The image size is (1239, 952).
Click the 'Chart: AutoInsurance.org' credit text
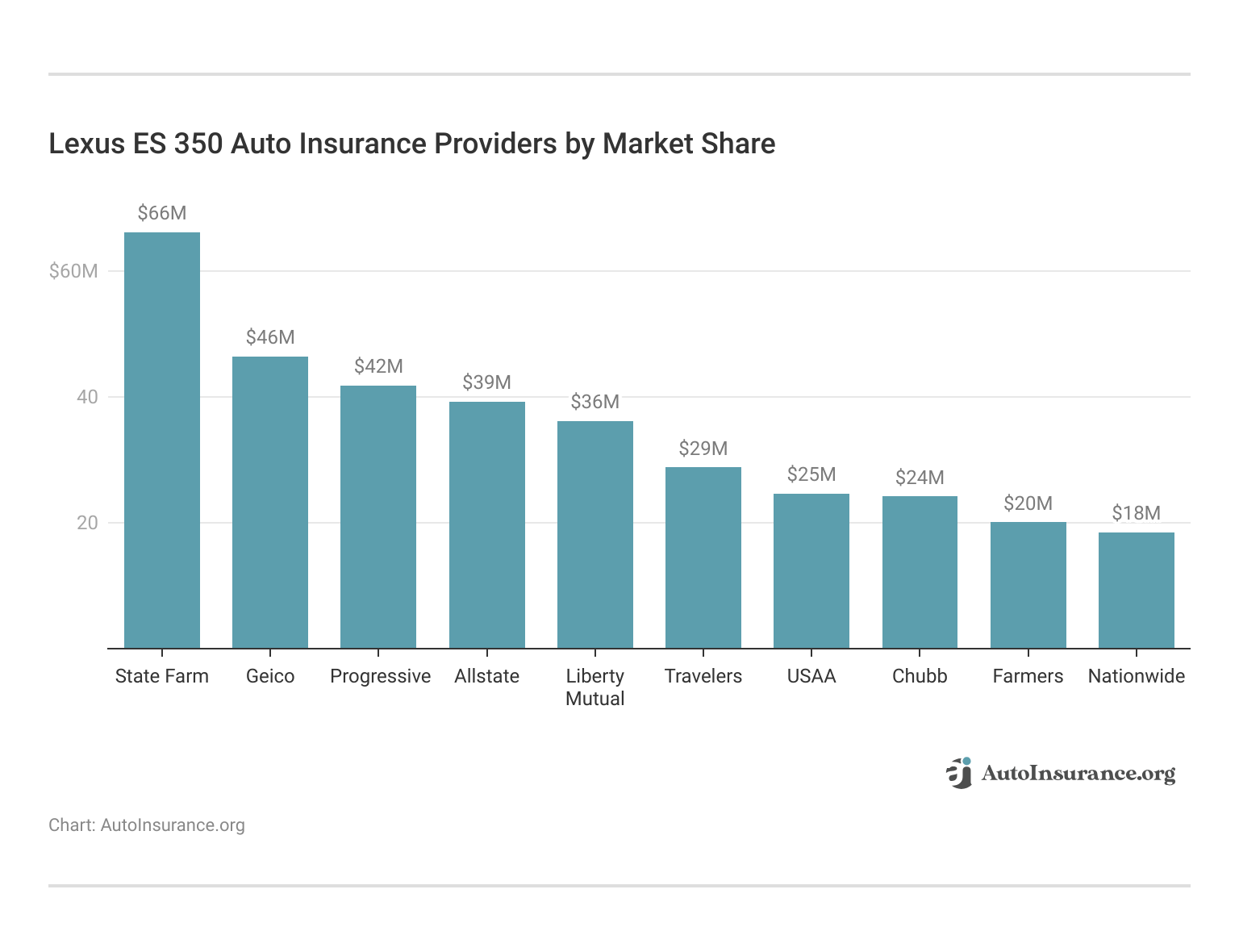coord(147,825)
